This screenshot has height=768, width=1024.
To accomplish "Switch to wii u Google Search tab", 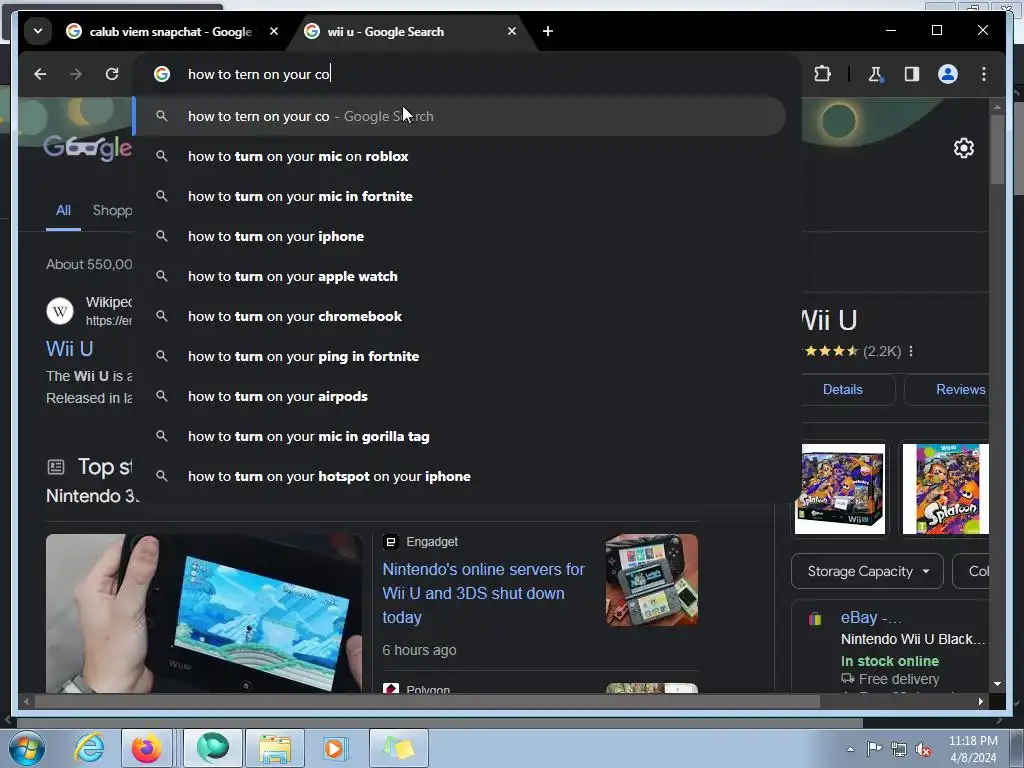I will pos(405,31).
